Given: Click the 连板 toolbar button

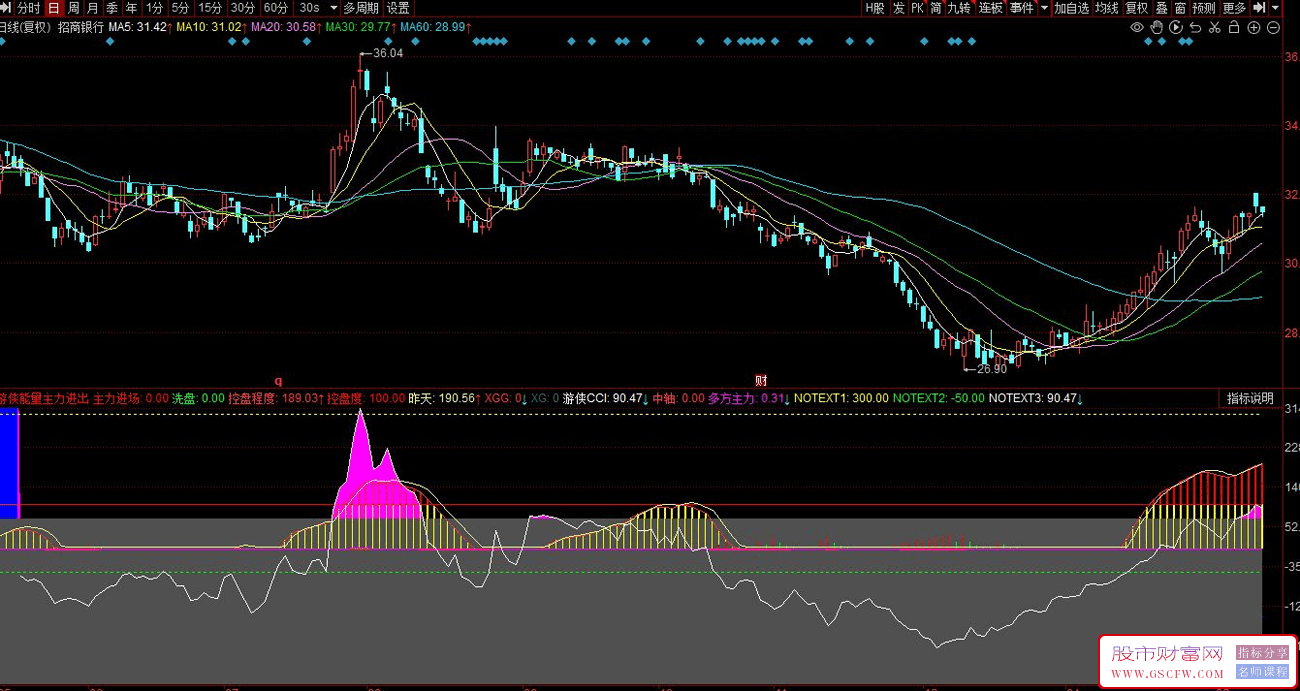Looking at the screenshot, I should click(991, 7).
